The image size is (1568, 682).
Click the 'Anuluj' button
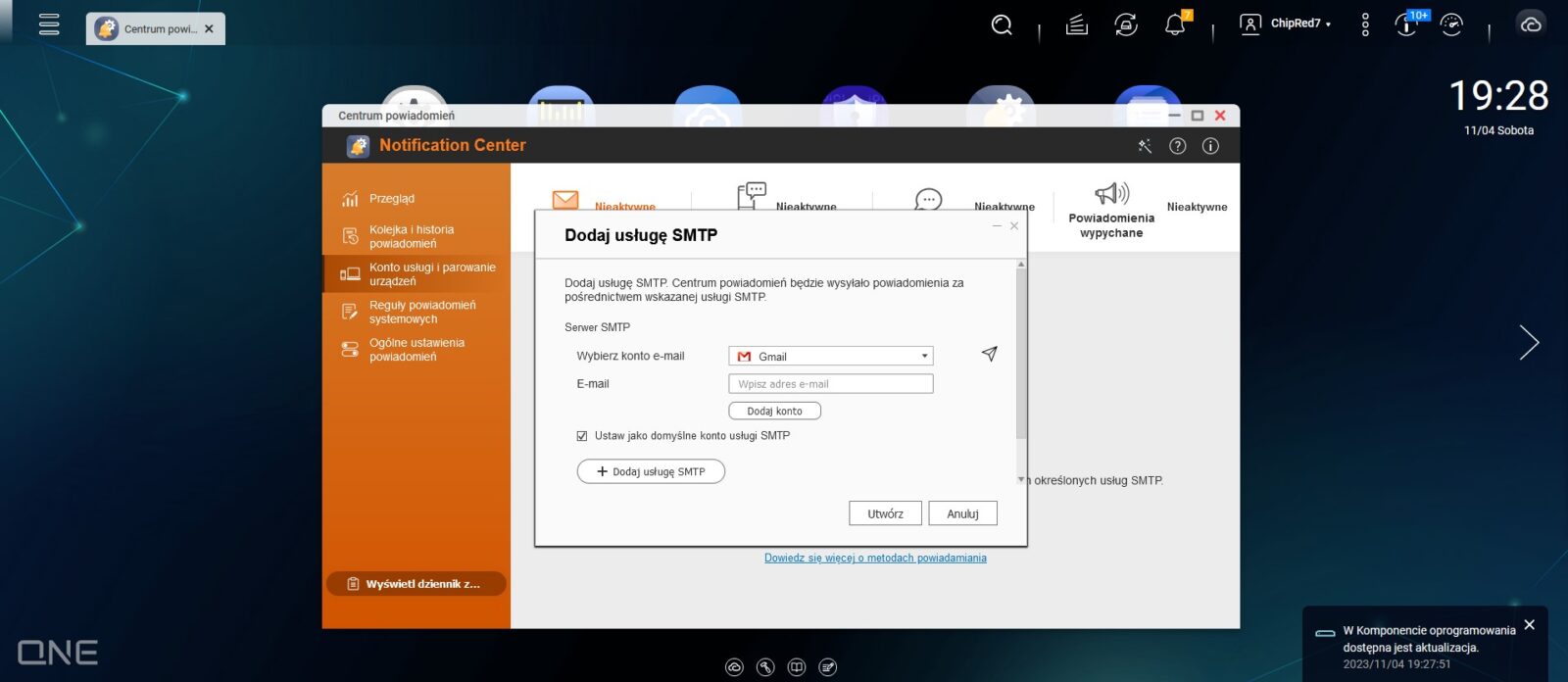pos(962,513)
